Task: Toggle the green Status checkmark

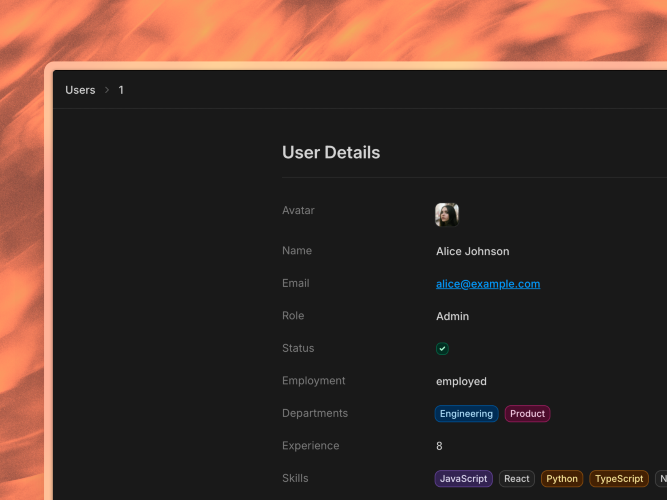Action: 442,349
